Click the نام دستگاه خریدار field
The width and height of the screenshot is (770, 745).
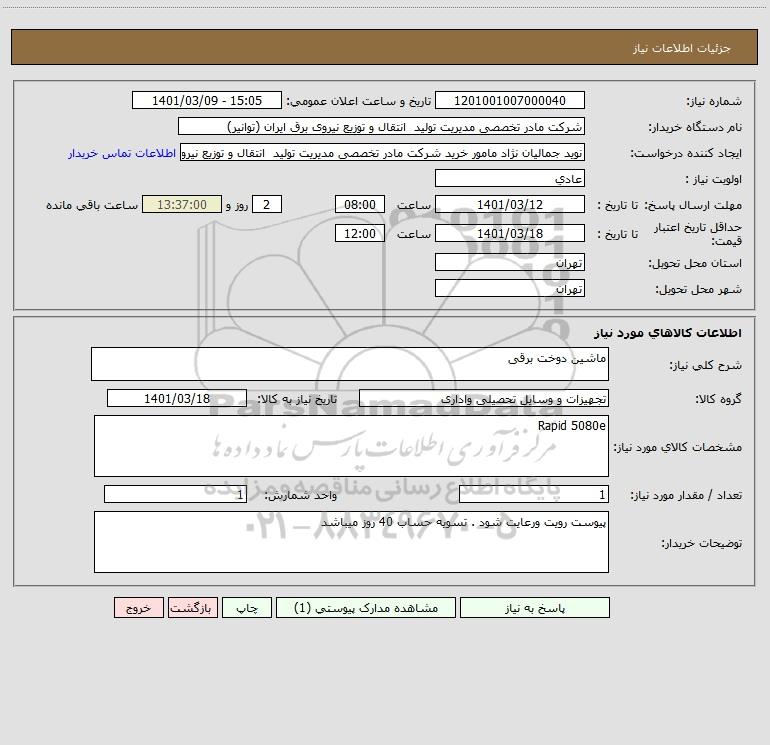(381, 126)
